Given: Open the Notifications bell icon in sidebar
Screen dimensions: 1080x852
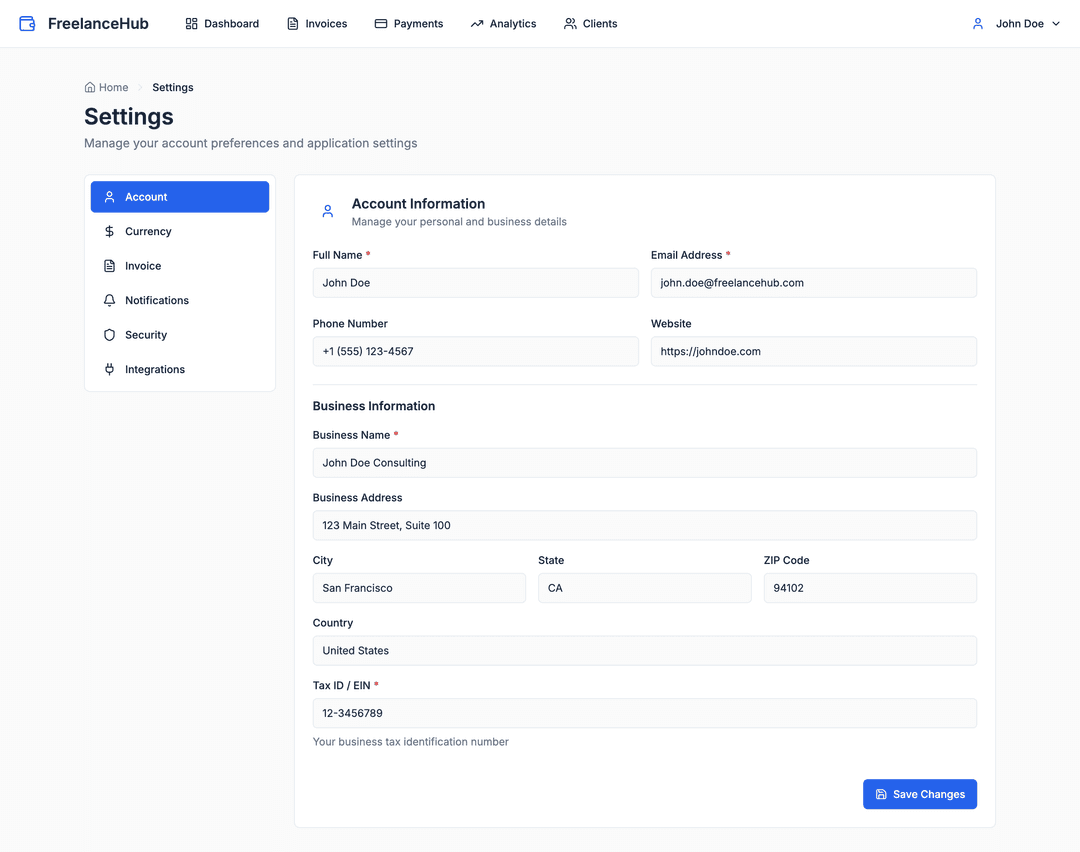Looking at the screenshot, I should tap(109, 300).
